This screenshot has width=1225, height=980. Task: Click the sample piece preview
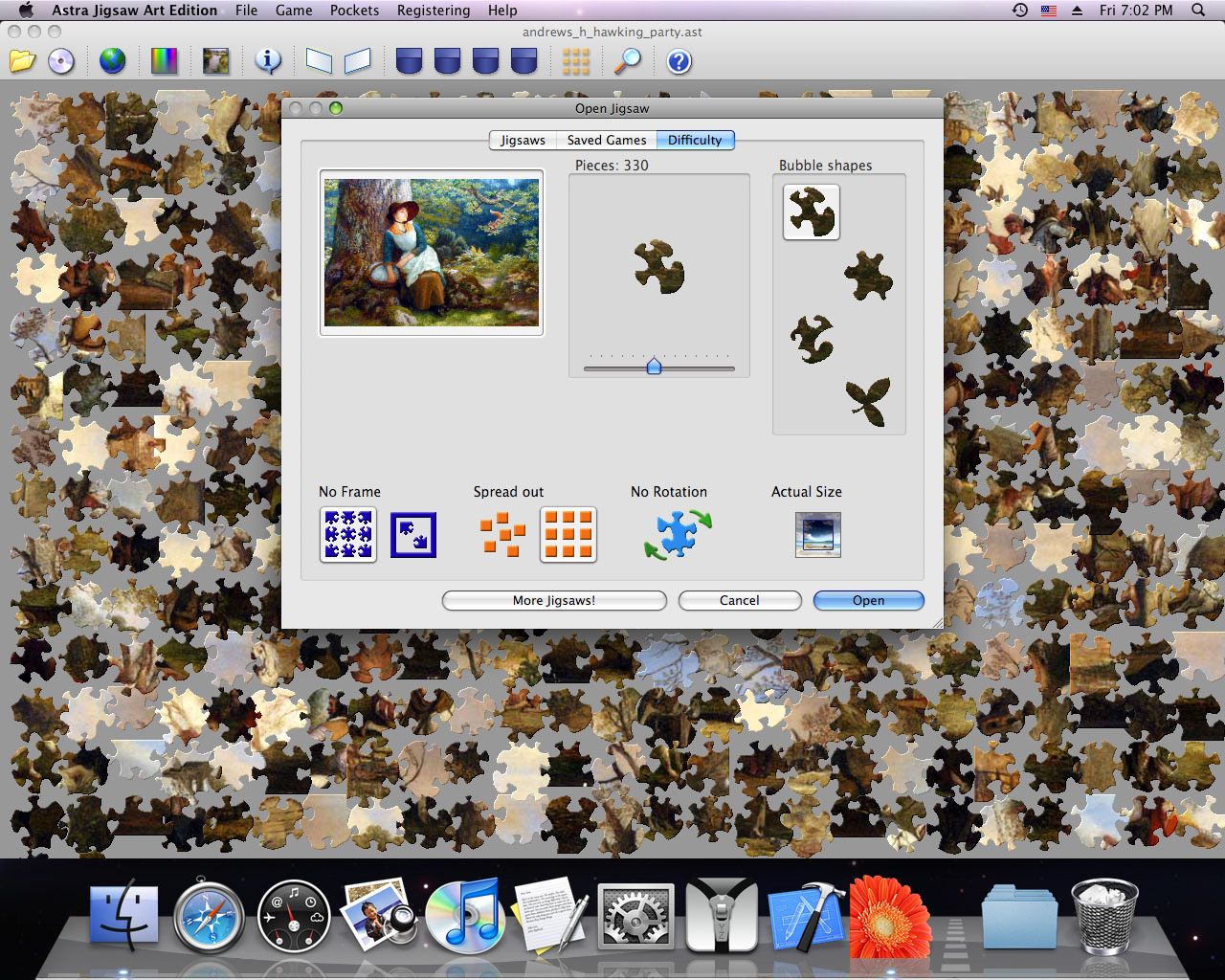coord(659,266)
